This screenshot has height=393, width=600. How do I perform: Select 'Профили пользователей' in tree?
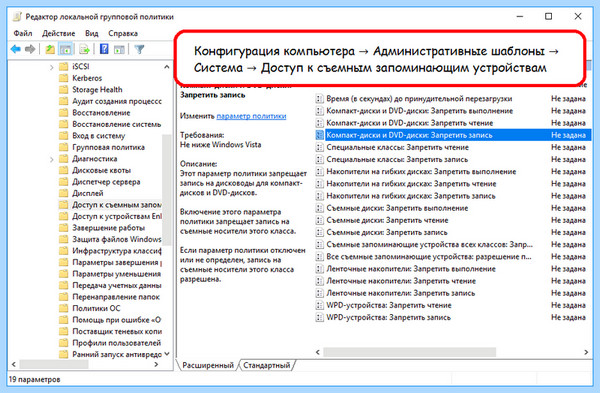click(117, 343)
